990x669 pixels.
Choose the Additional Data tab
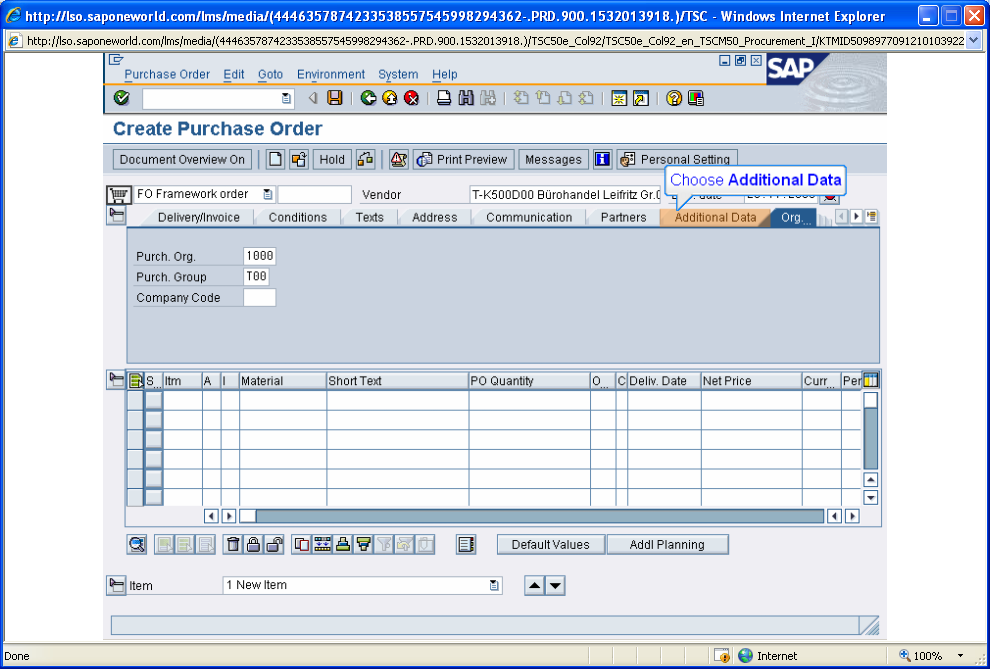[x=715, y=217]
